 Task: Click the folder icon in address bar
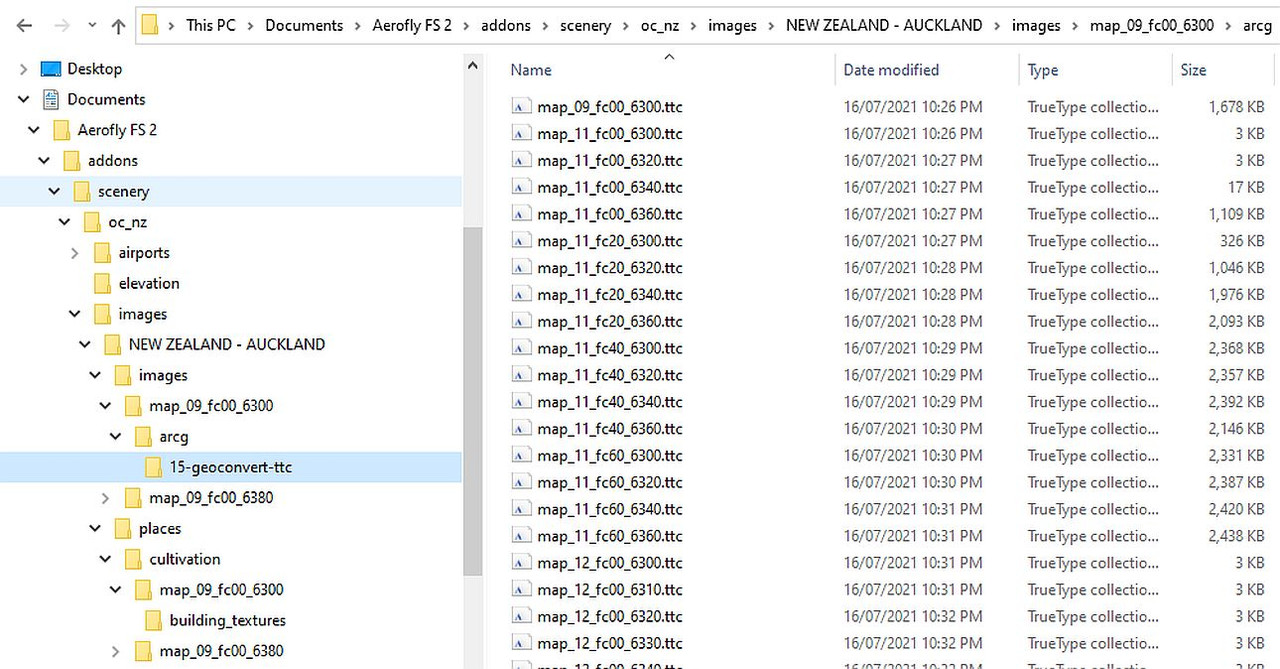coord(150,26)
